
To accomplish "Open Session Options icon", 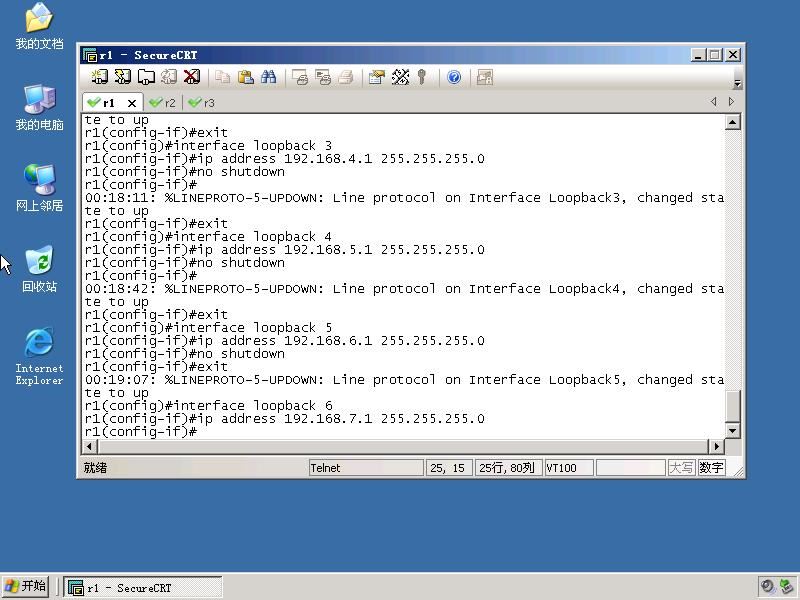I will coord(377,77).
